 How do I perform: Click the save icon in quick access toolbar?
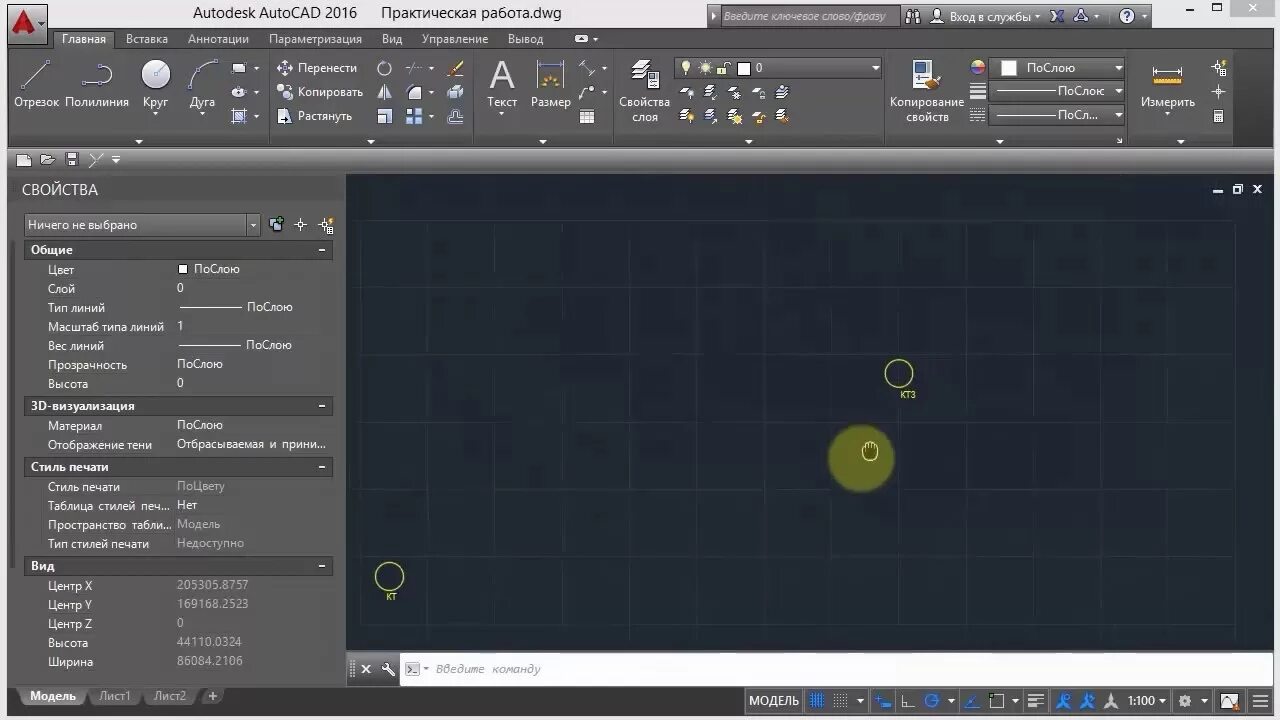point(72,160)
